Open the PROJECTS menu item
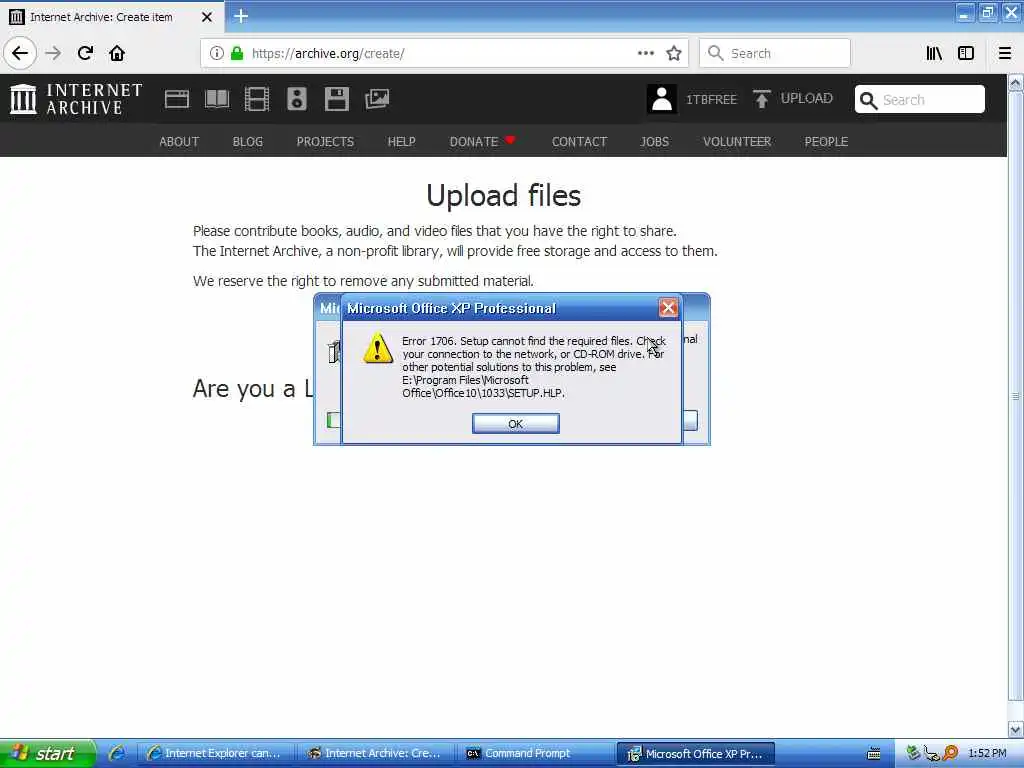This screenshot has height=768, width=1024. pos(325,142)
